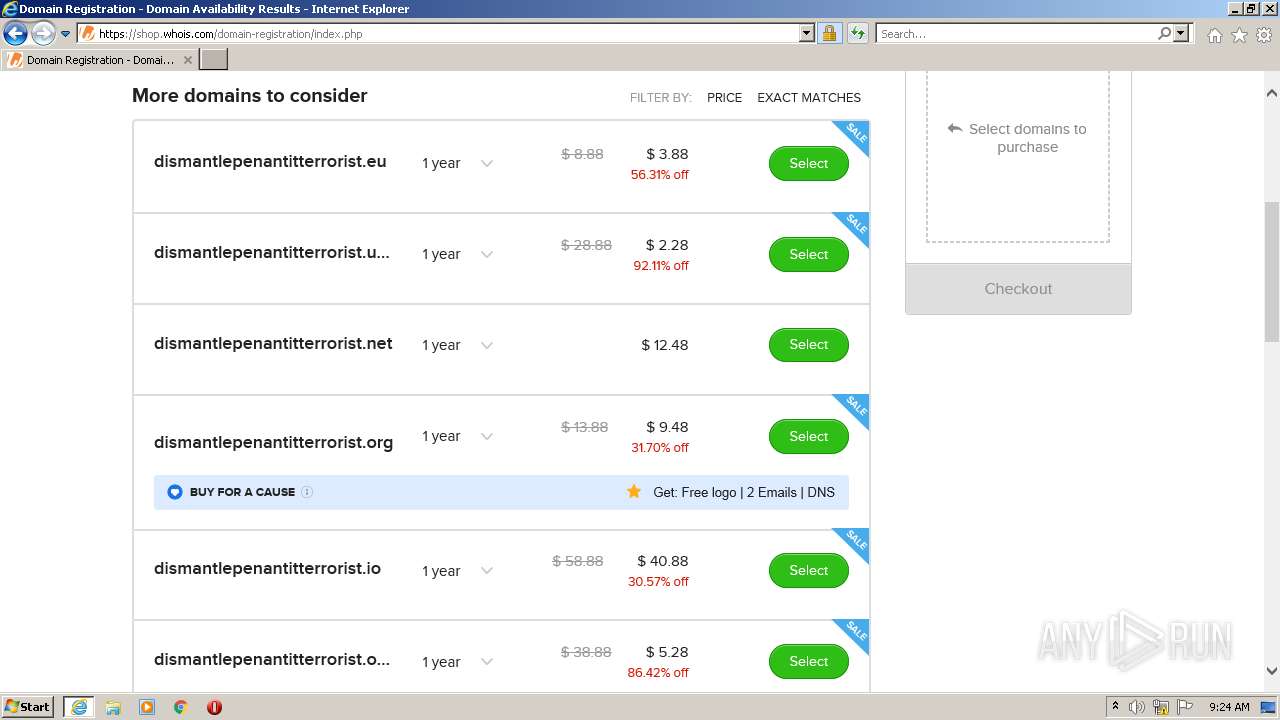Click the $ 12.48 price

coord(665,345)
